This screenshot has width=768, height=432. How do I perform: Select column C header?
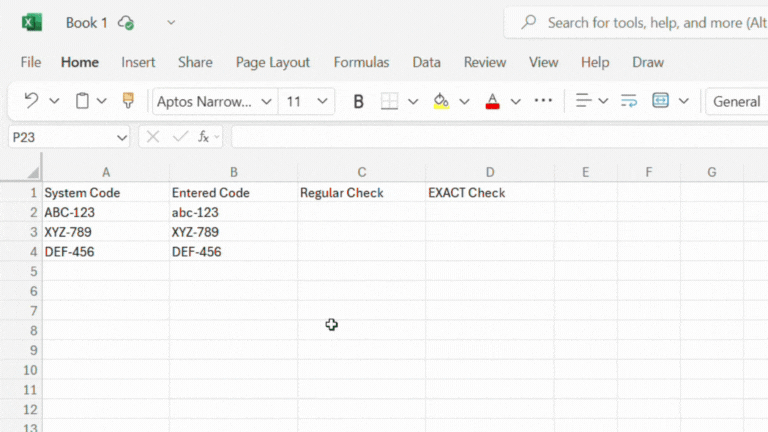[x=361, y=172]
